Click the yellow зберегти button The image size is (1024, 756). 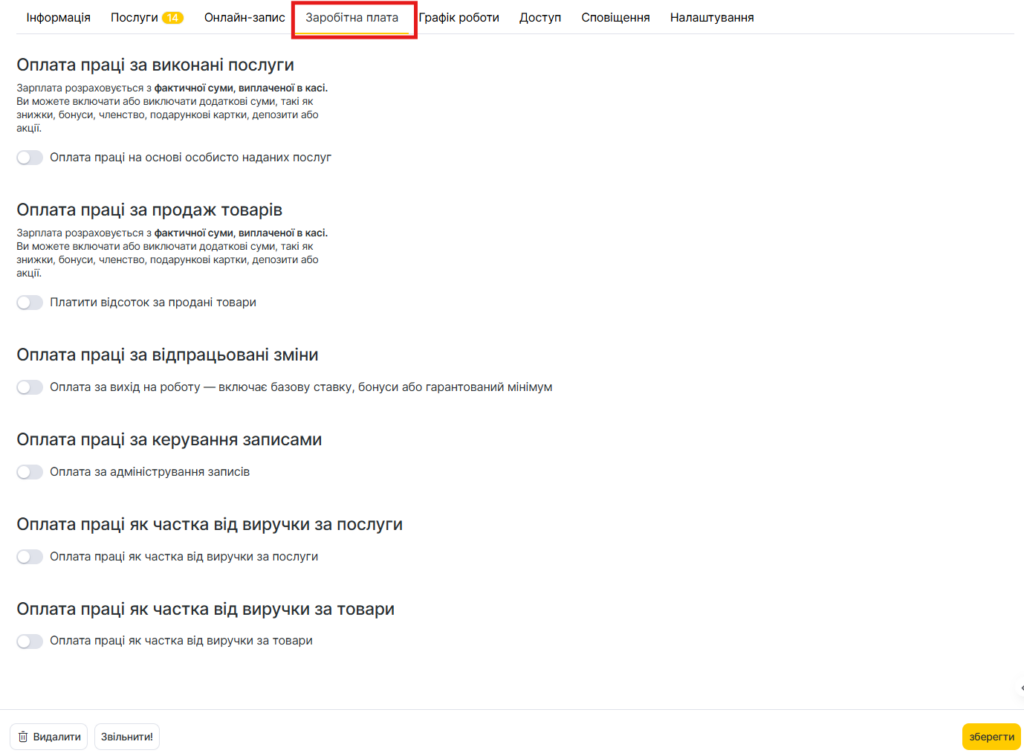991,737
